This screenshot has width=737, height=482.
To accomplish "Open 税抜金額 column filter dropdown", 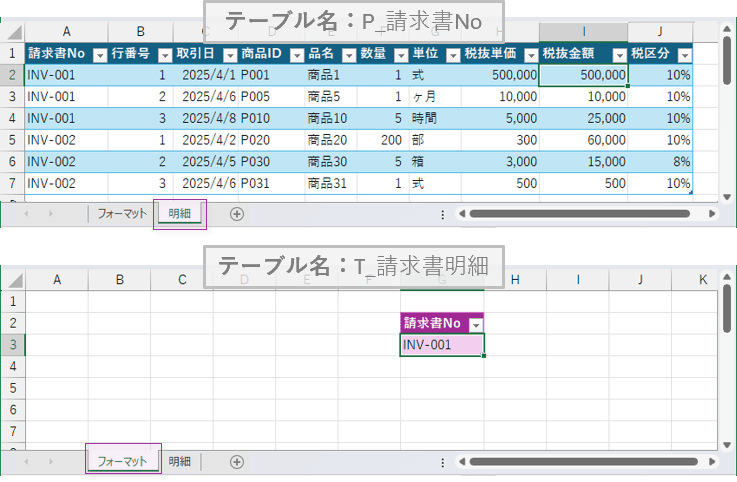I will point(619,55).
